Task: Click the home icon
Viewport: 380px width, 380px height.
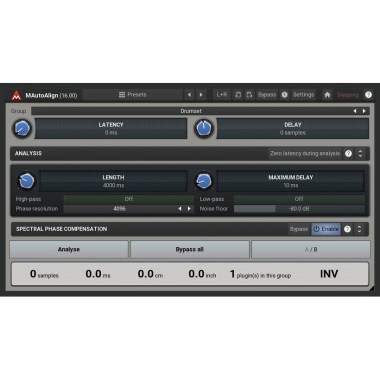Action: point(327,95)
